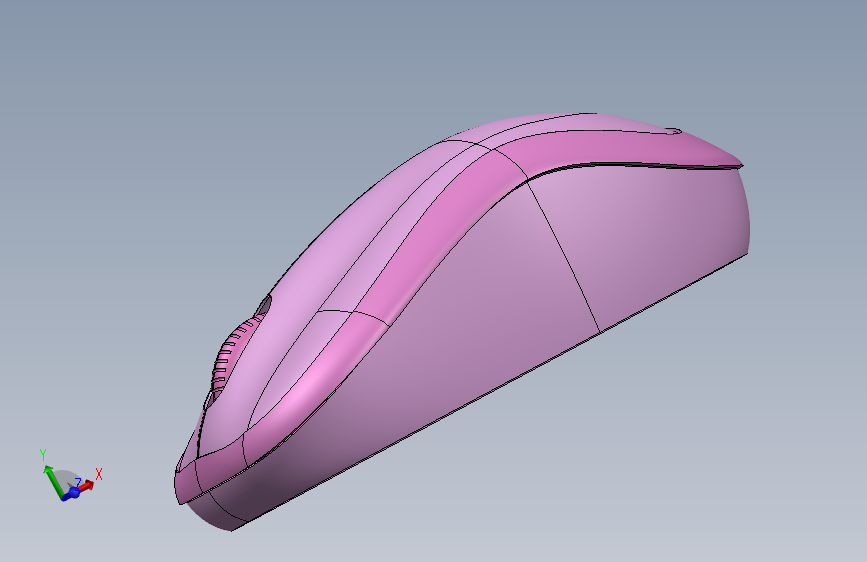The image size is (867, 562).
Task: Click the green Y axis arrow of the triad
Action: click(54, 482)
